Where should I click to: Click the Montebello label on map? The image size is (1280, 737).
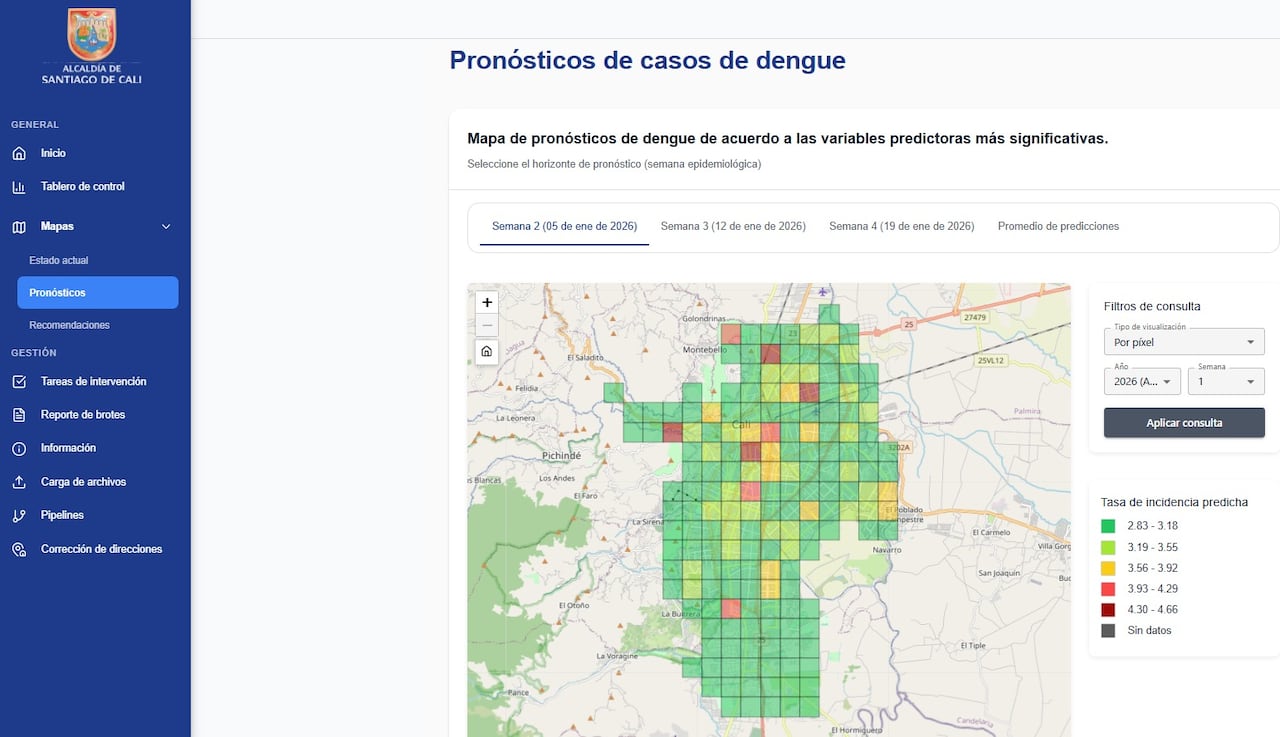703,351
